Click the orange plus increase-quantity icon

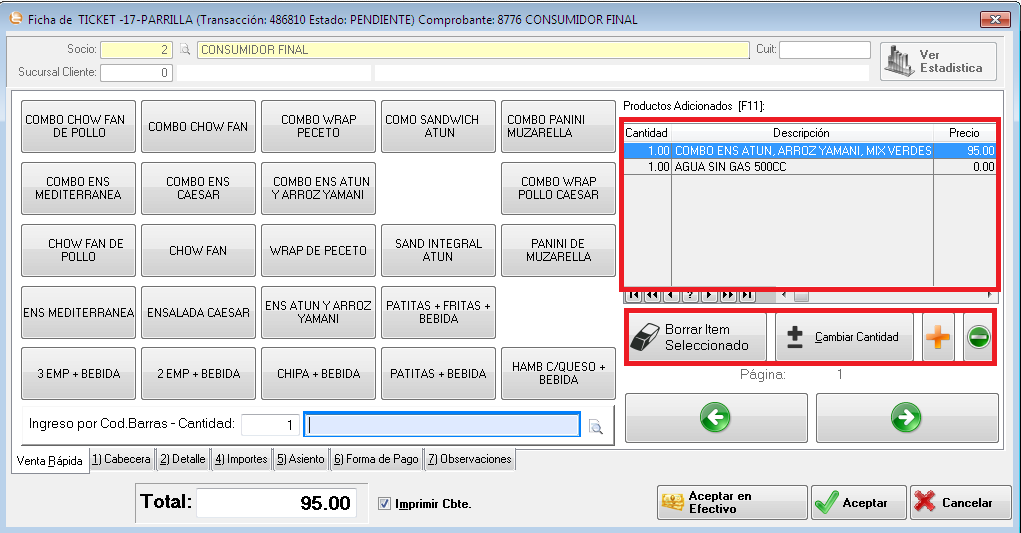point(938,338)
